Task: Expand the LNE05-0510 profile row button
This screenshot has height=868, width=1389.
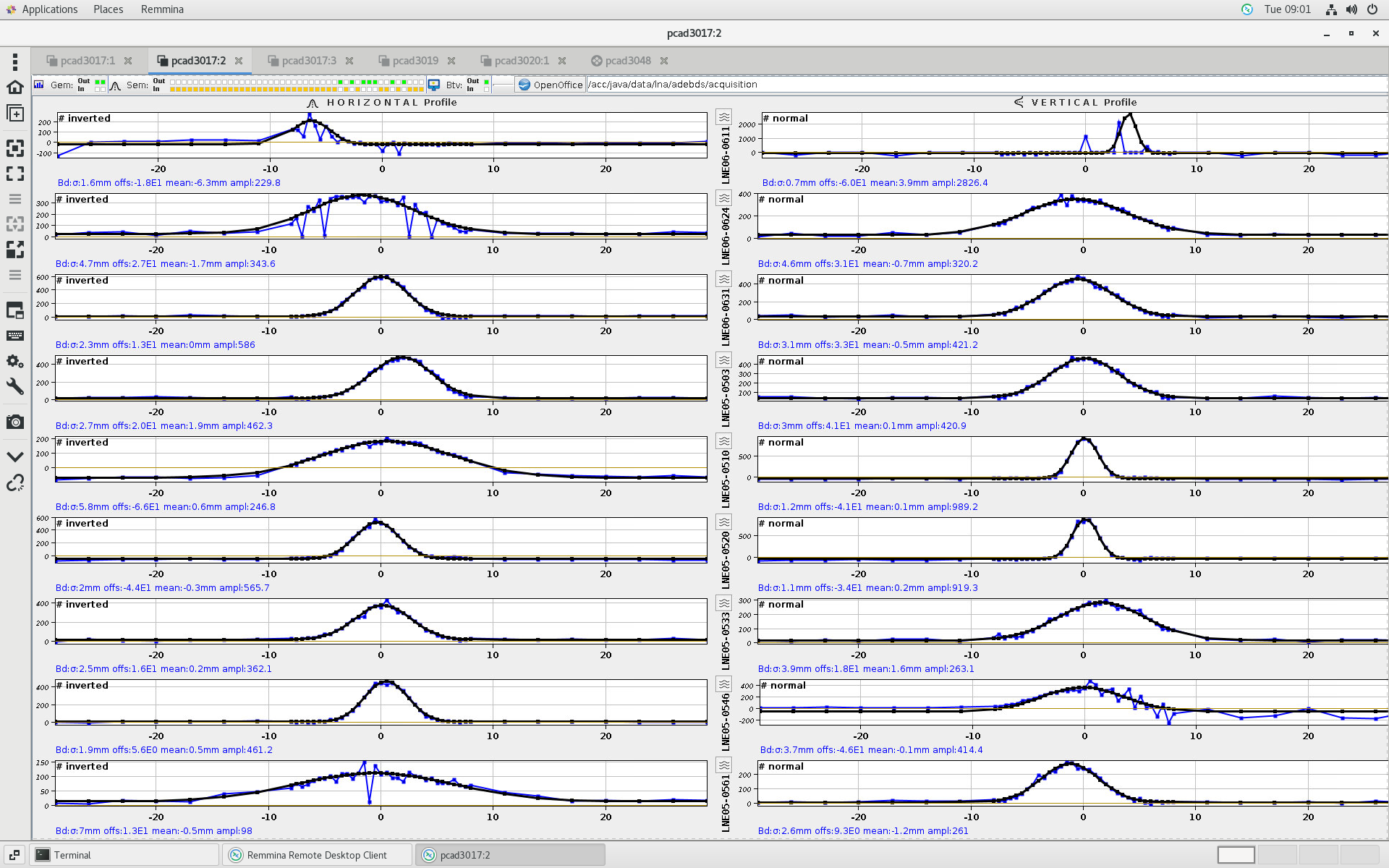Action: click(x=723, y=441)
